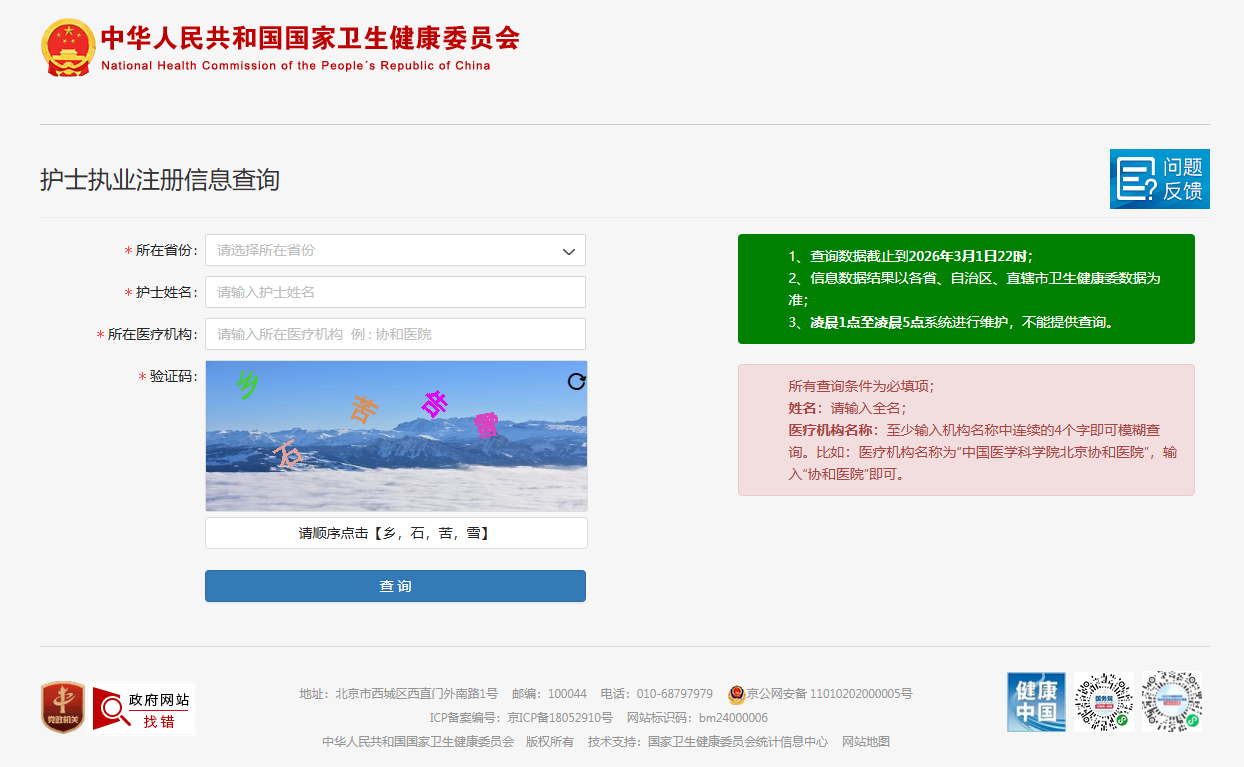Click the 石 character in captcha image
The height and width of the screenshot is (767, 1244).
coord(289,455)
